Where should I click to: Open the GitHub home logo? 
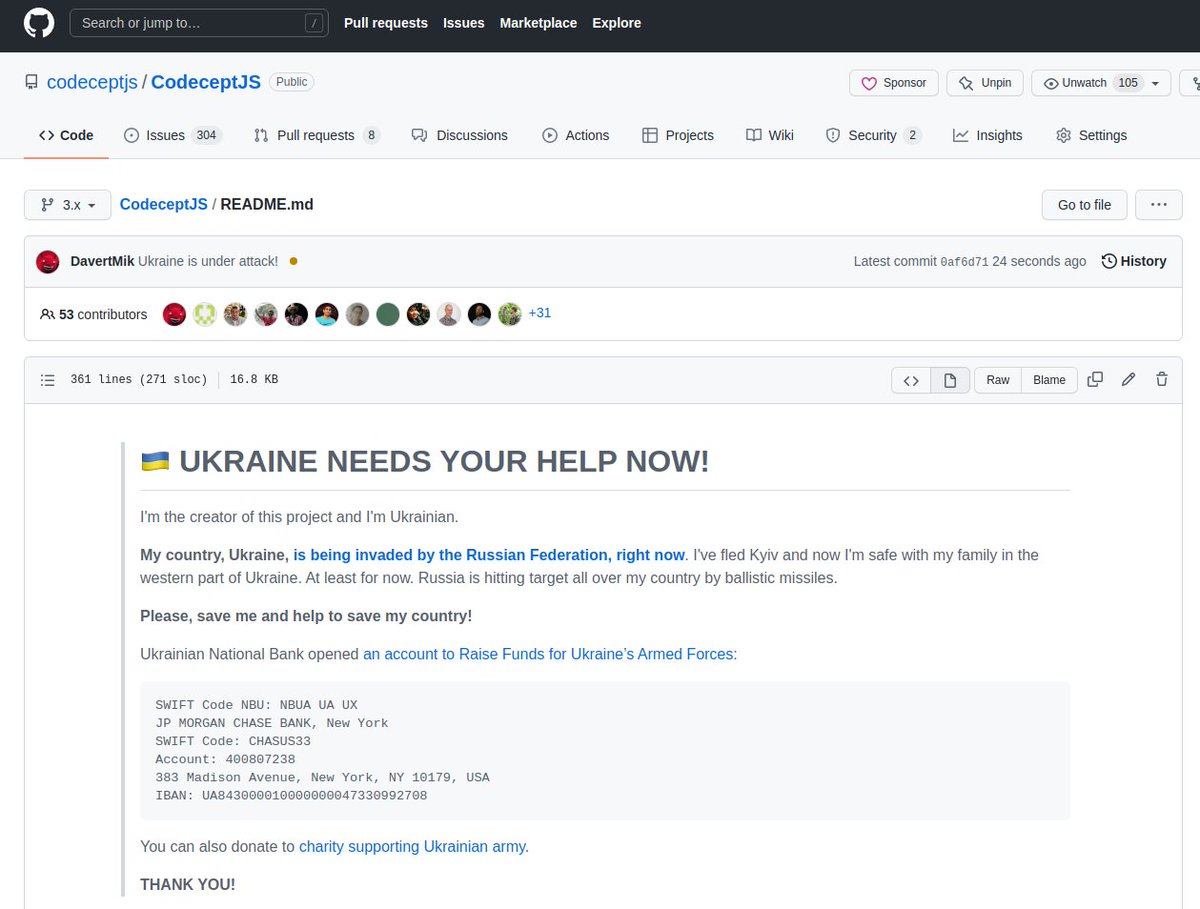tap(38, 24)
